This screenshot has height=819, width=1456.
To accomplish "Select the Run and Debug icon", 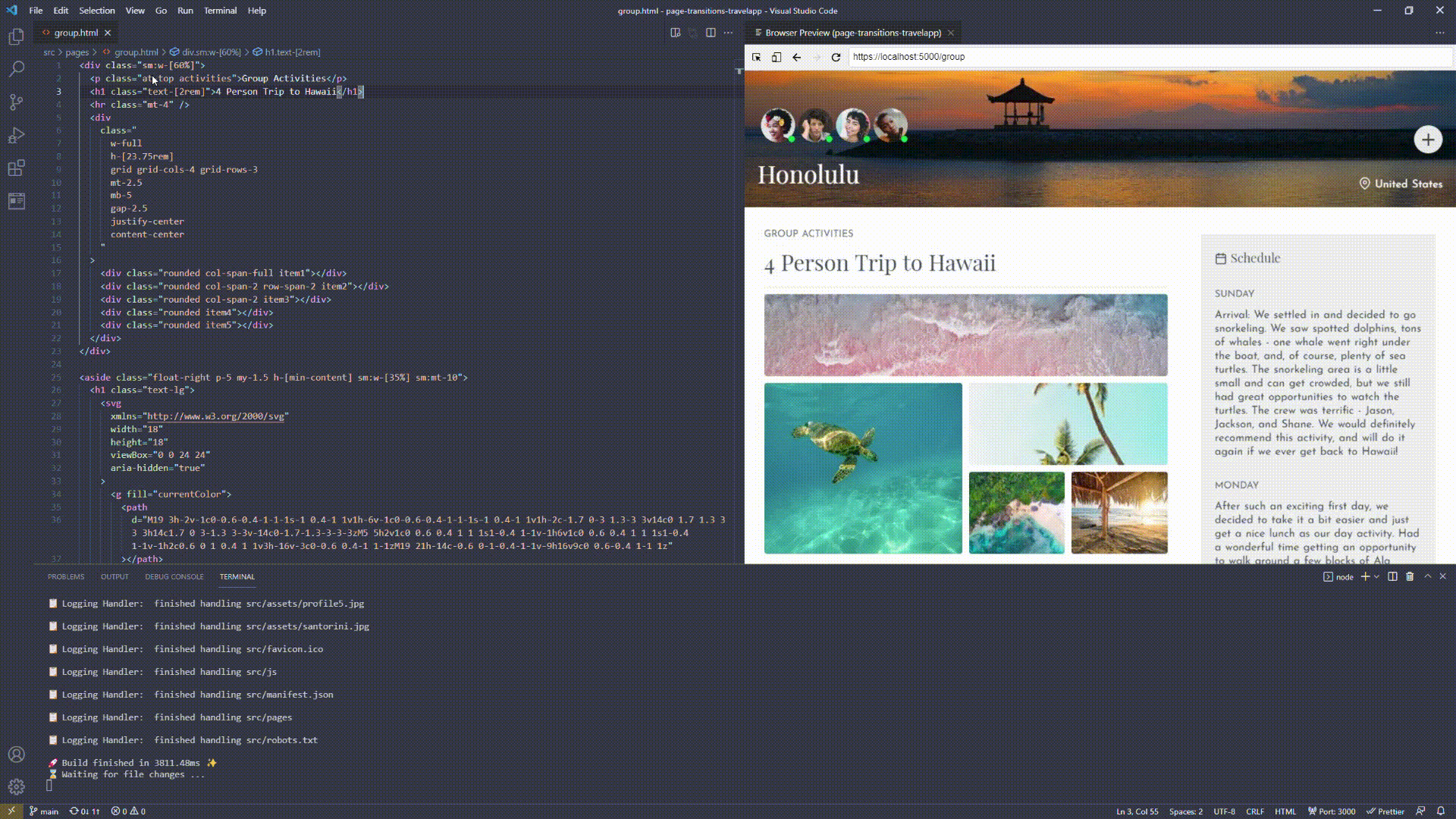I will [16, 135].
